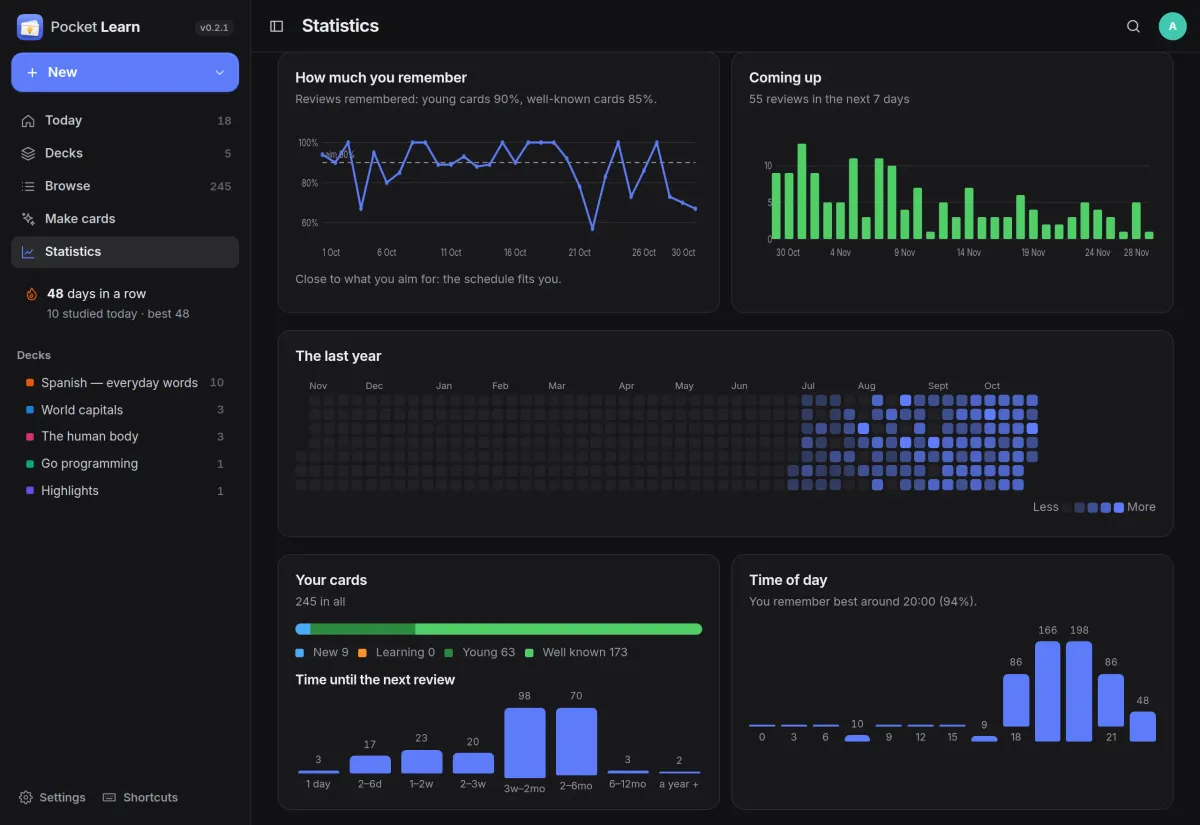Open search with the magnifier icon

click(x=1133, y=26)
